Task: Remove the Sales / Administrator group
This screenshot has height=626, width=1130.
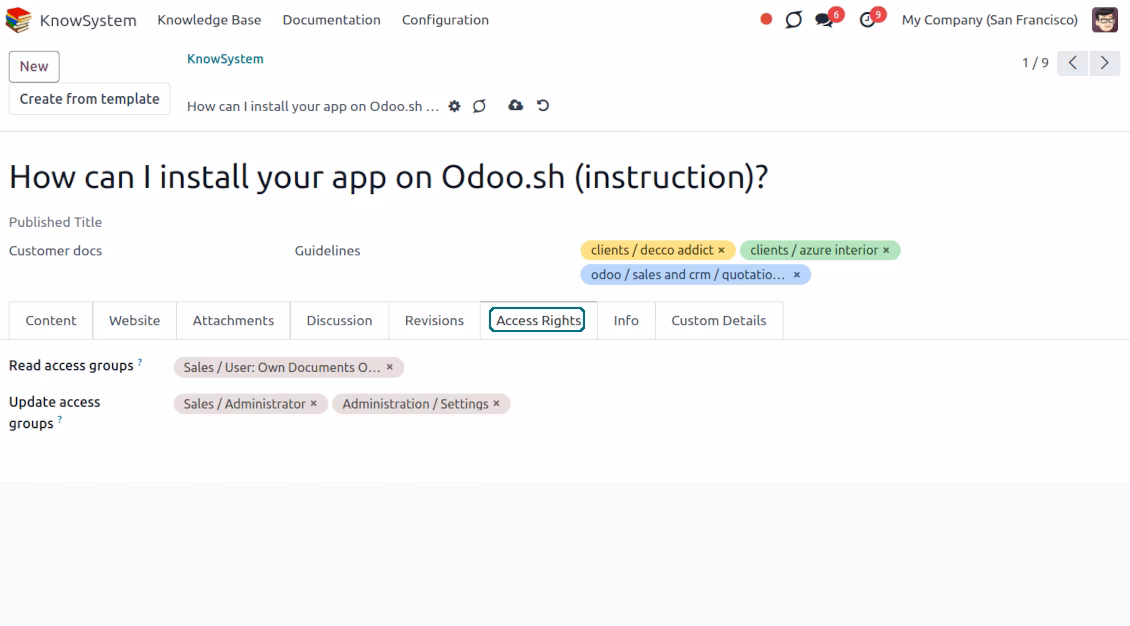Action: pyautogui.click(x=313, y=403)
